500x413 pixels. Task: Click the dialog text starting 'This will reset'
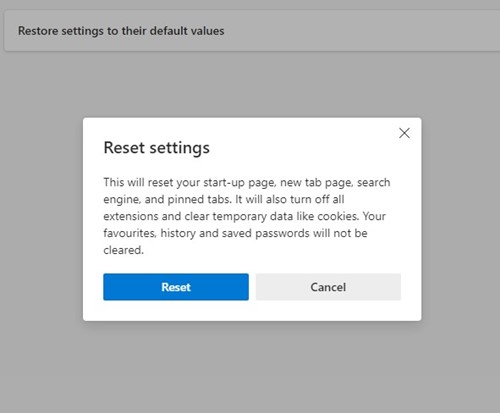point(247,216)
